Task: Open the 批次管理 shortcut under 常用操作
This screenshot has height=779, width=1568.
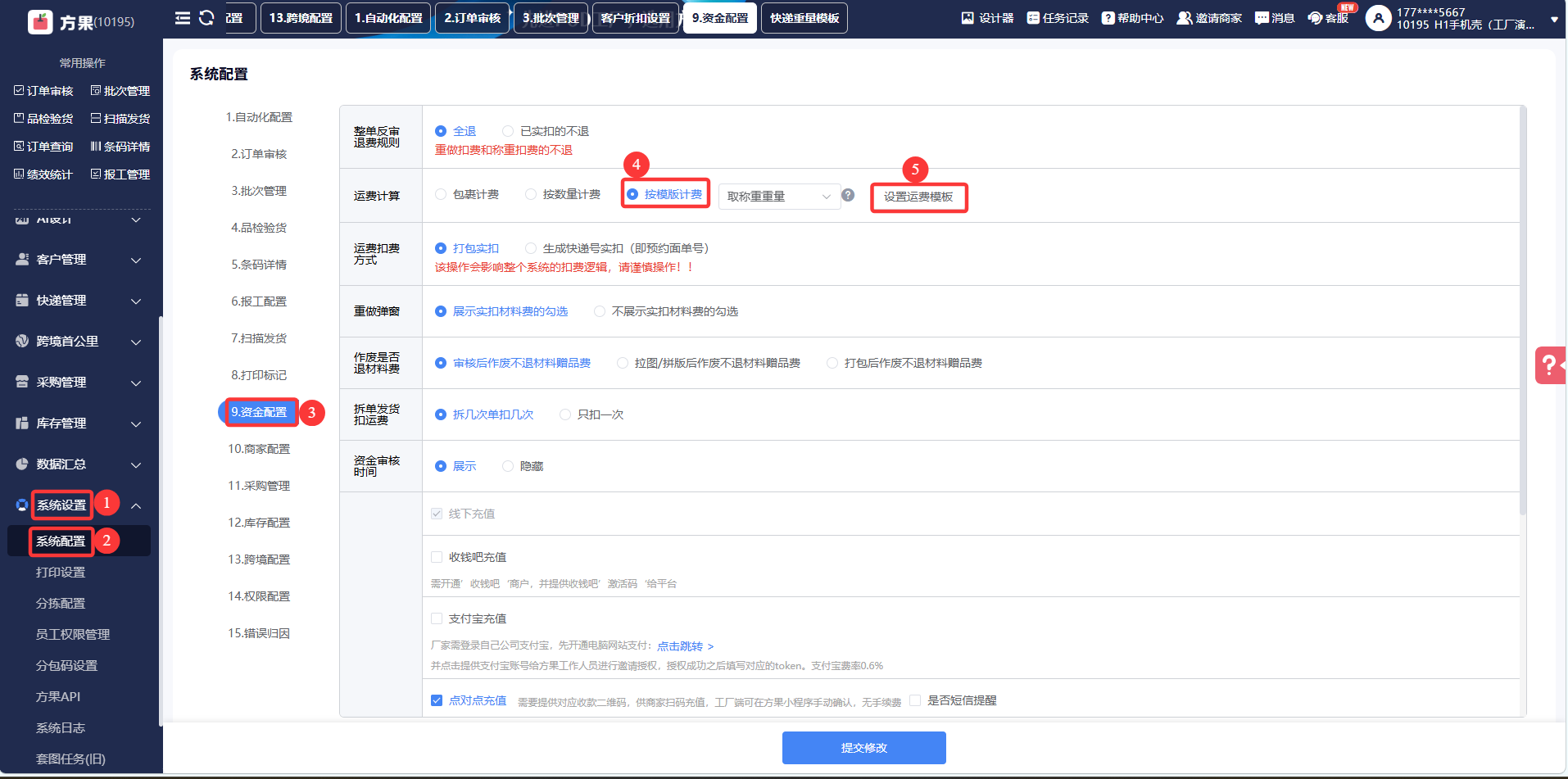Action: point(120,91)
